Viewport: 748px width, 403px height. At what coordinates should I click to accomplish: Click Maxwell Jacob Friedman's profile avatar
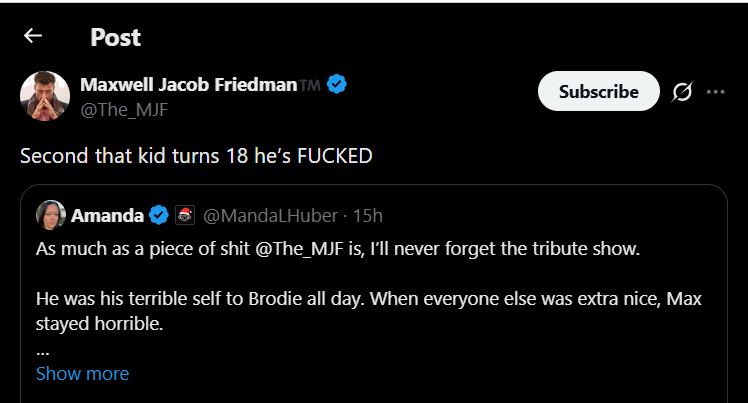click(x=44, y=96)
